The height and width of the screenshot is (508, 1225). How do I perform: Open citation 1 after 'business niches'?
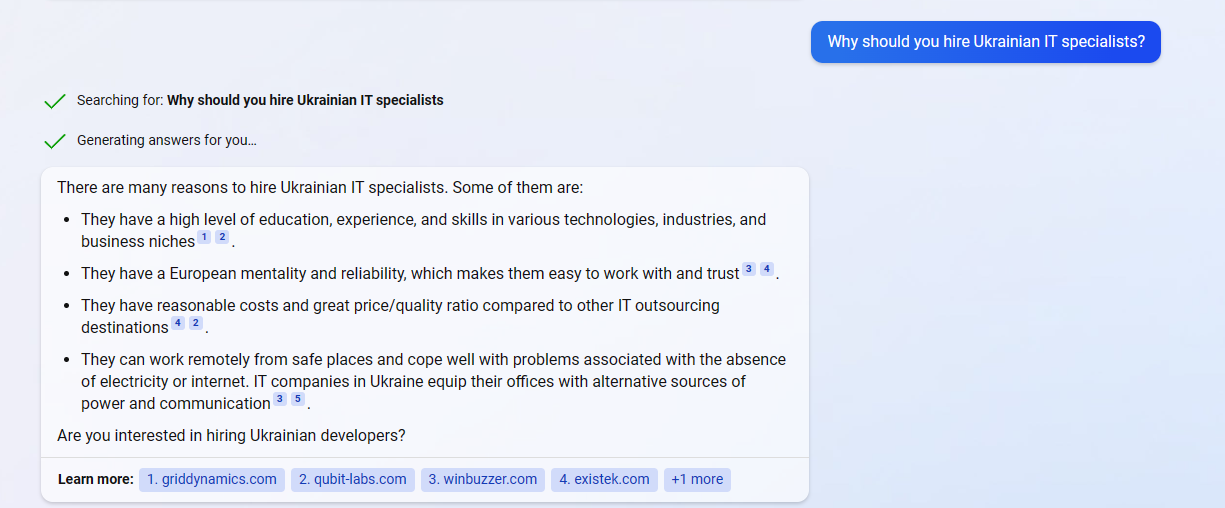(x=204, y=237)
